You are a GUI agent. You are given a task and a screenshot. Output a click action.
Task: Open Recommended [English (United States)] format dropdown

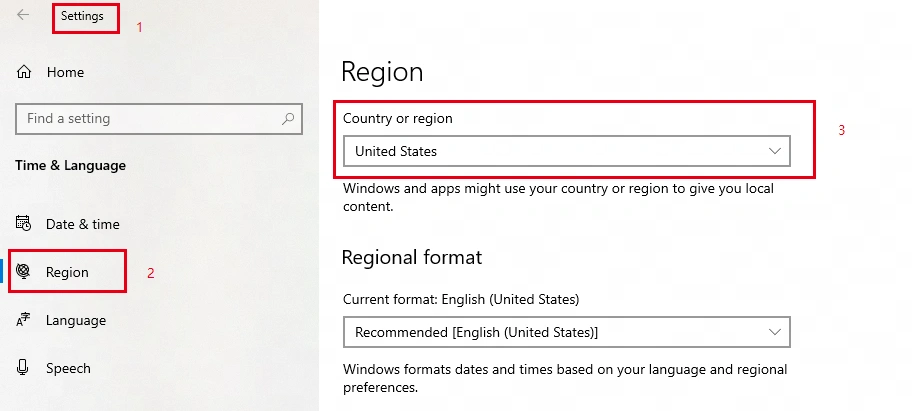coord(567,332)
